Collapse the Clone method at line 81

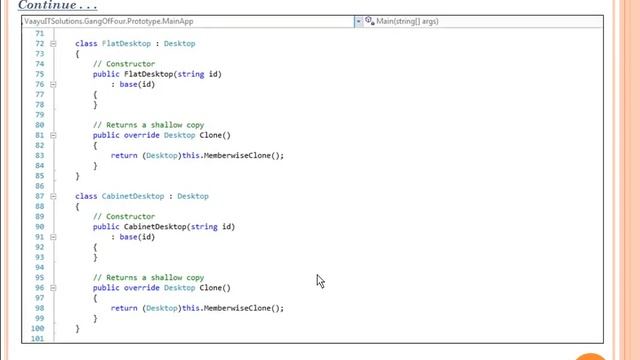(x=53, y=136)
